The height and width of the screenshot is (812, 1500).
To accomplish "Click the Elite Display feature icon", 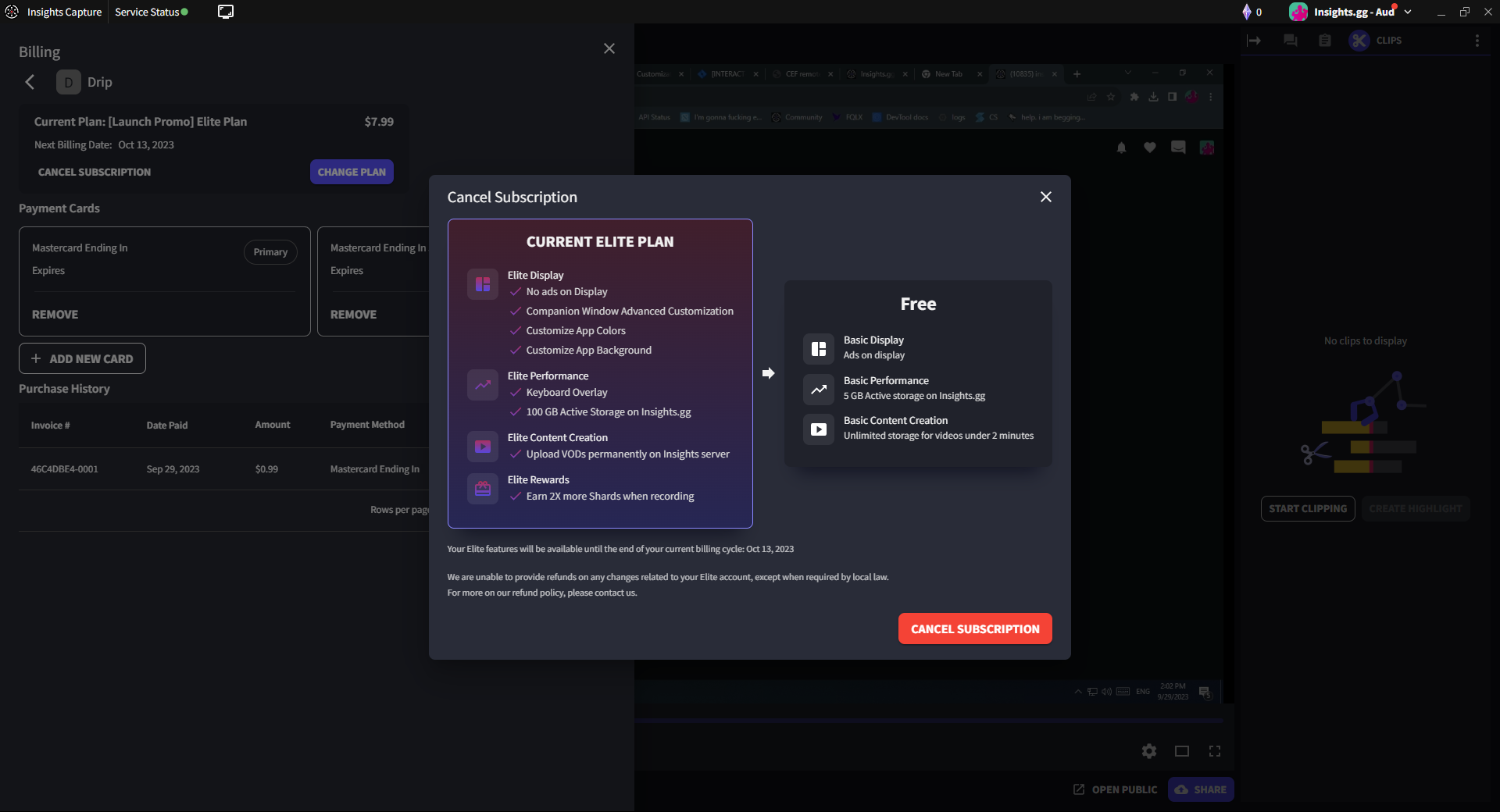I will tap(483, 284).
